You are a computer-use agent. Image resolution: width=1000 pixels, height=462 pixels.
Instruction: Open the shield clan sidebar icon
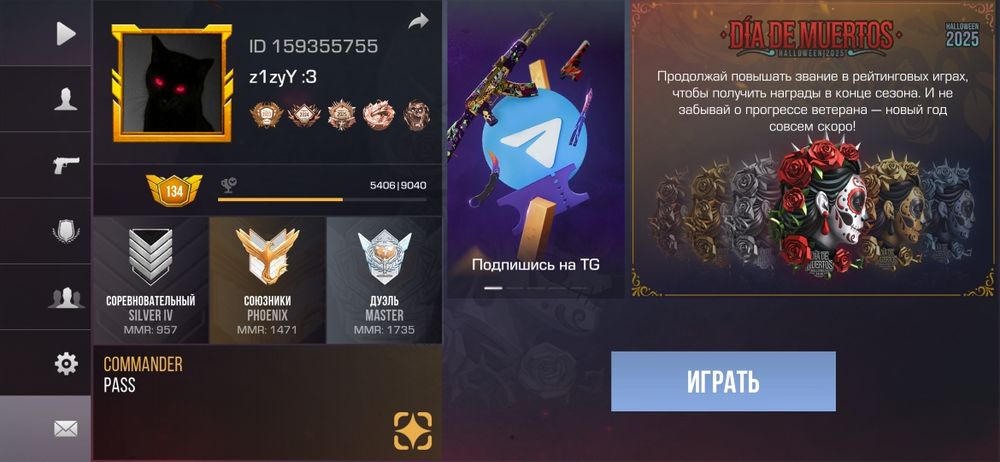pos(66,231)
